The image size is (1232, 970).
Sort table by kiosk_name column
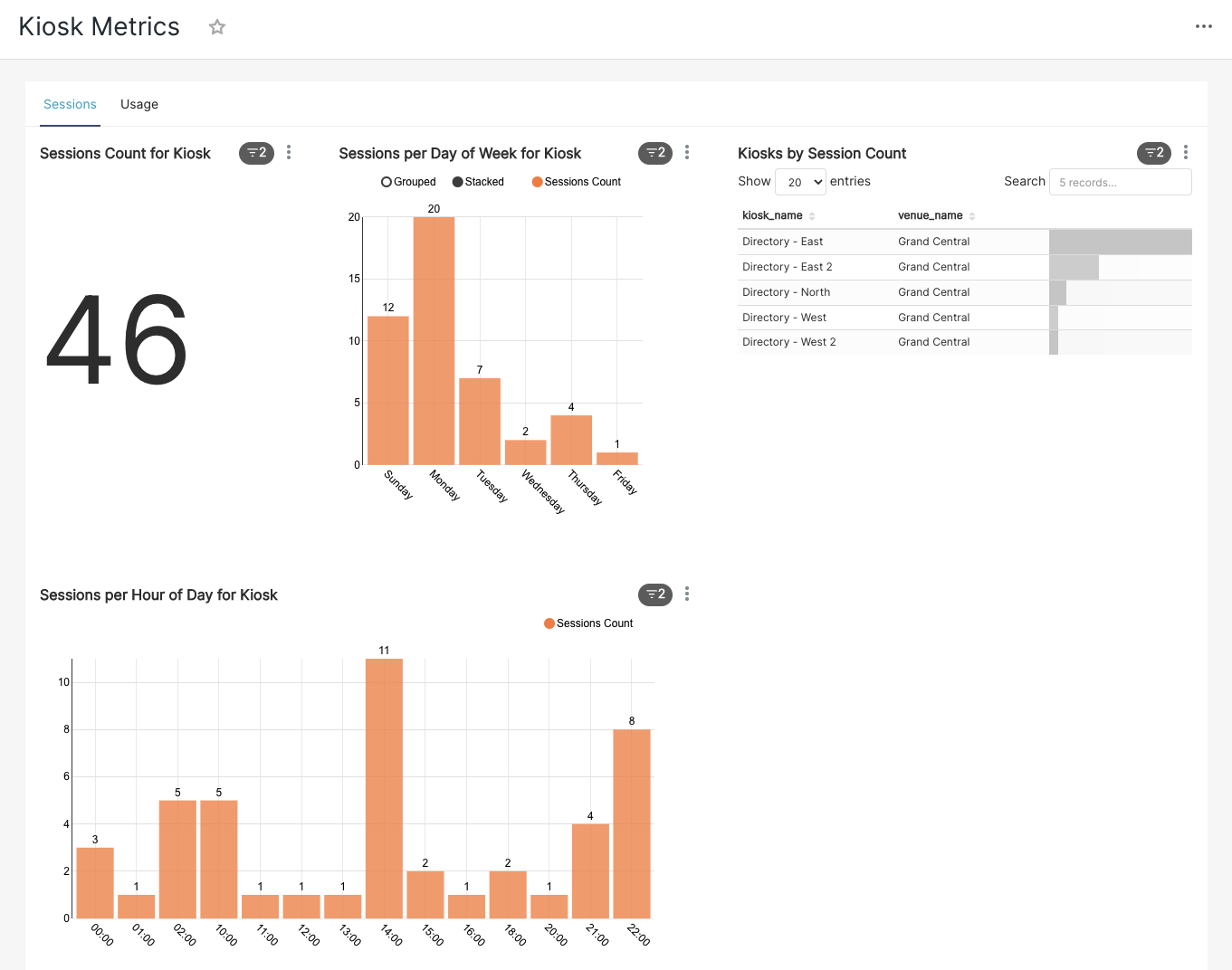[x=778, y=215]
